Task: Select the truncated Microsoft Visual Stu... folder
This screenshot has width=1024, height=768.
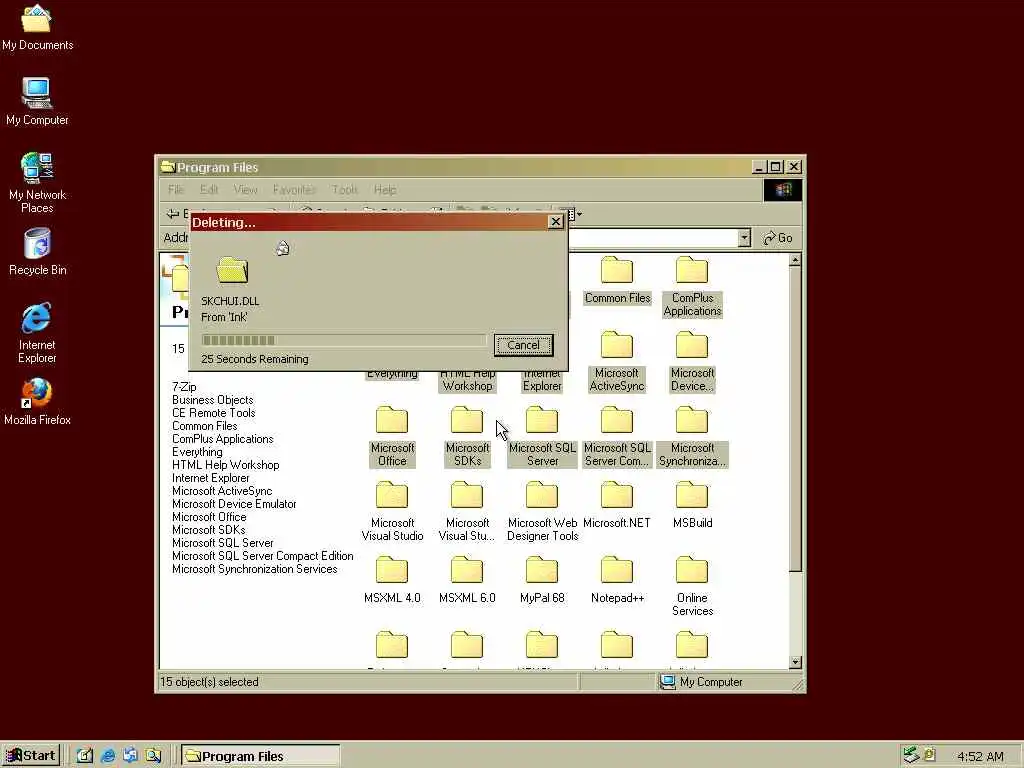Action: [x=467, y=511]
